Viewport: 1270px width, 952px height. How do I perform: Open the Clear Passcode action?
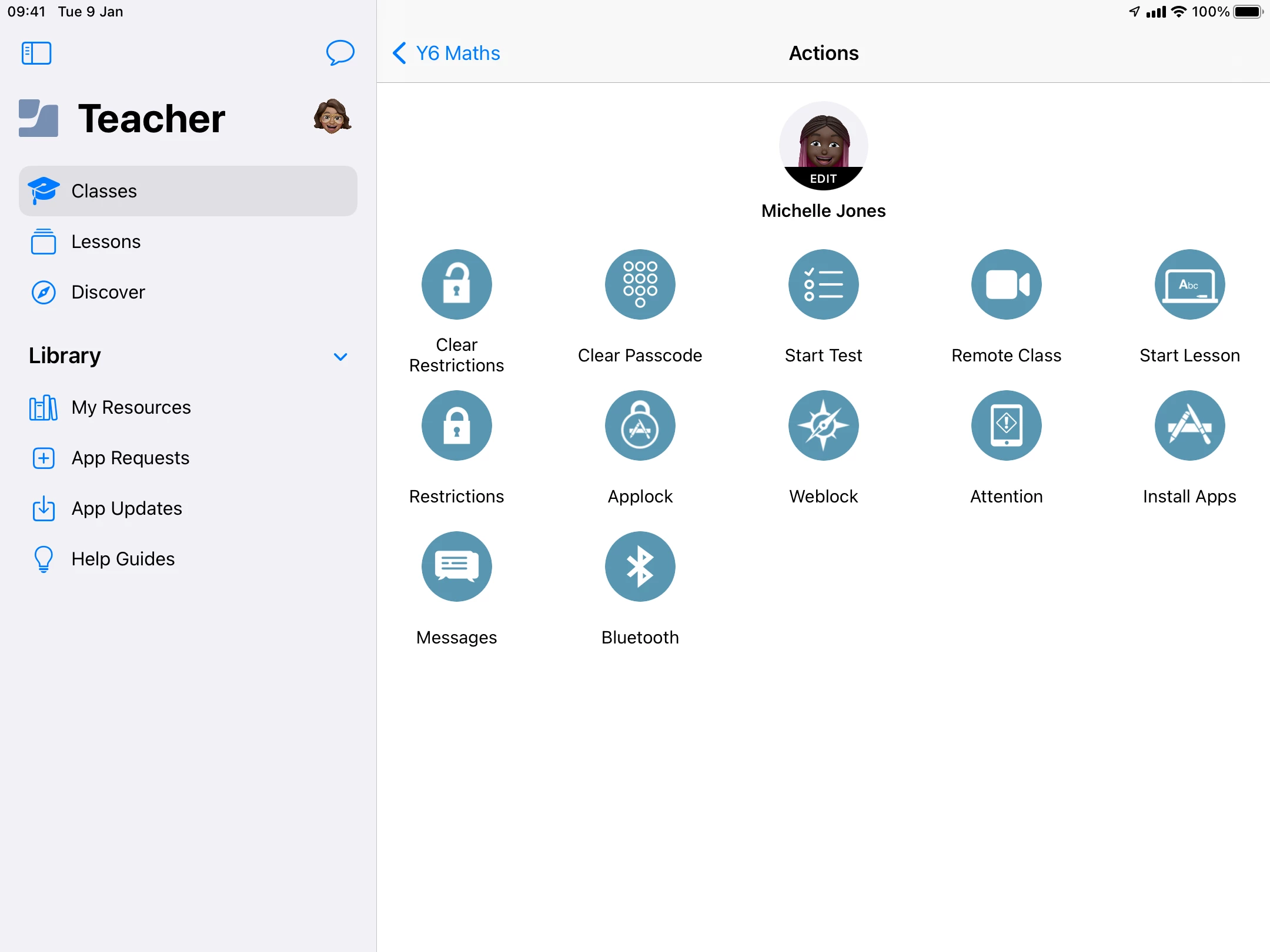(x=640, y=284)
